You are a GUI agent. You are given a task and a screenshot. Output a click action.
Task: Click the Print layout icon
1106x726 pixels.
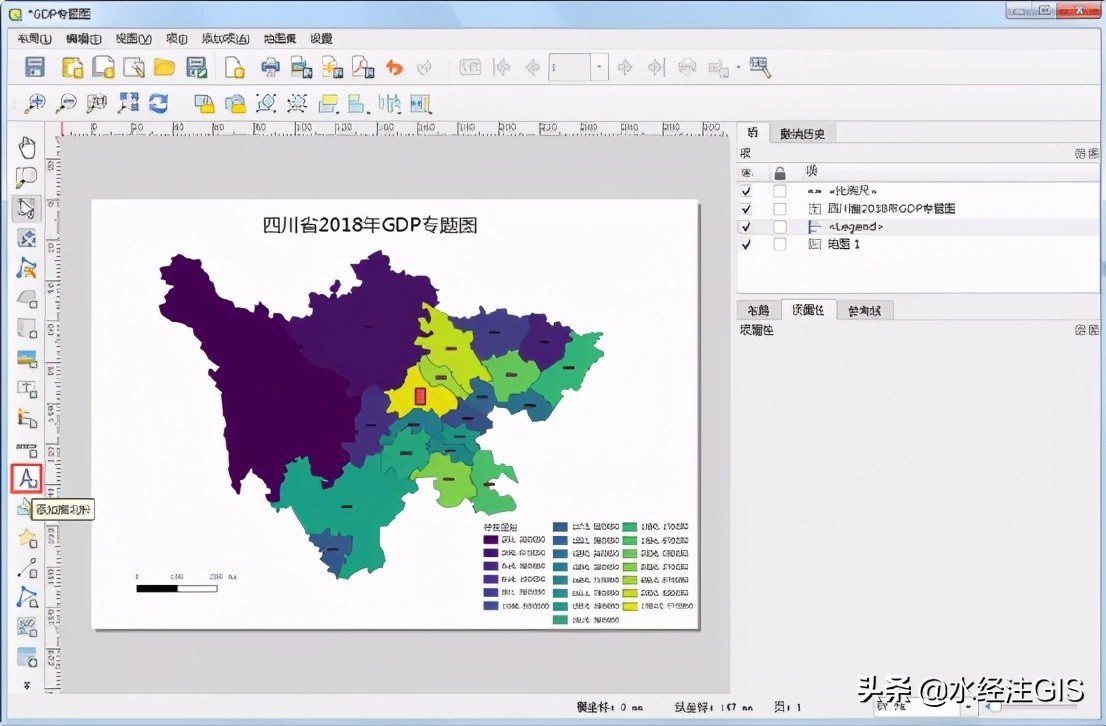coord(270,68)
